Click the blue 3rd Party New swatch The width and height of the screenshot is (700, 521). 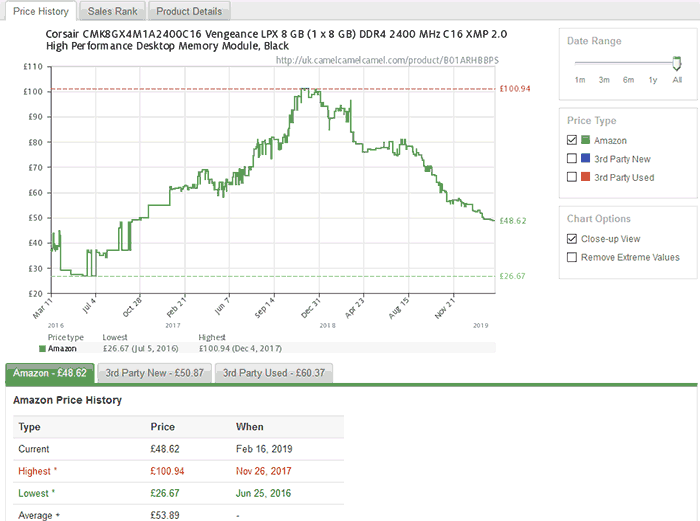(x=585, y=158)
